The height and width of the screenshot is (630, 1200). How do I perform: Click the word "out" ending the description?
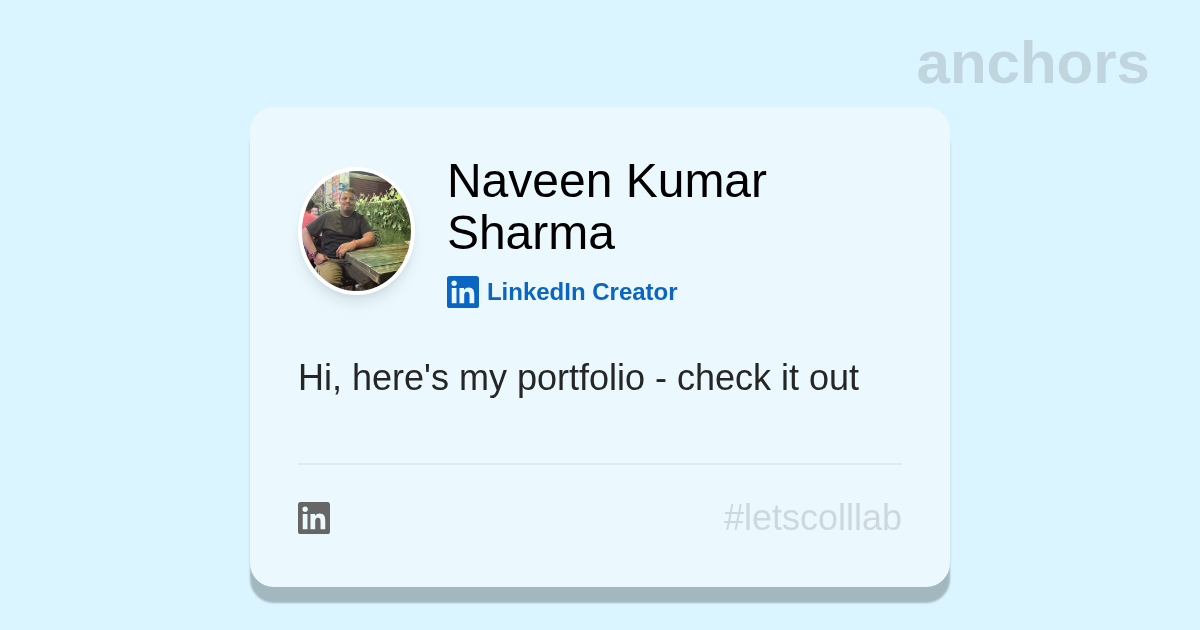pyautogui.click(x=834, y=378)
